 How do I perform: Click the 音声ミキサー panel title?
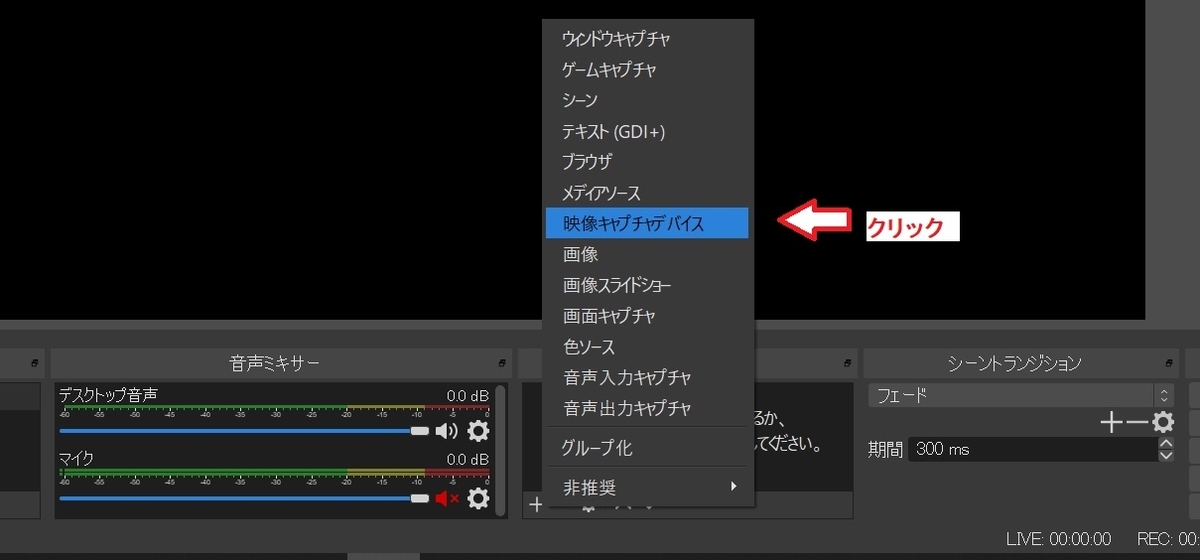[x=275, y=362]
